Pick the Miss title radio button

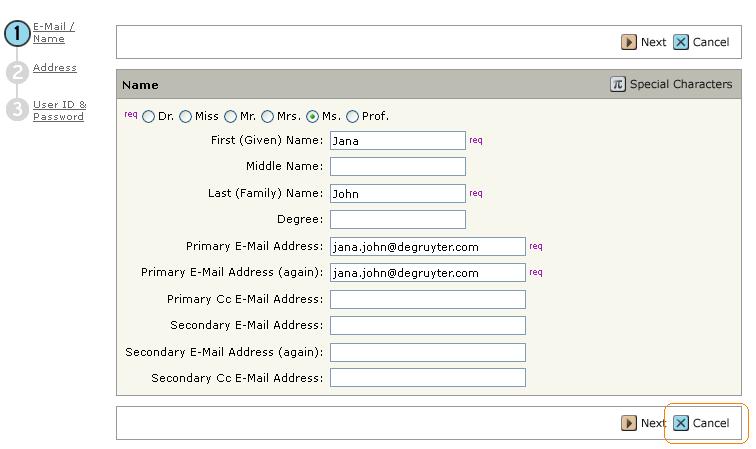tap(186, 117)
